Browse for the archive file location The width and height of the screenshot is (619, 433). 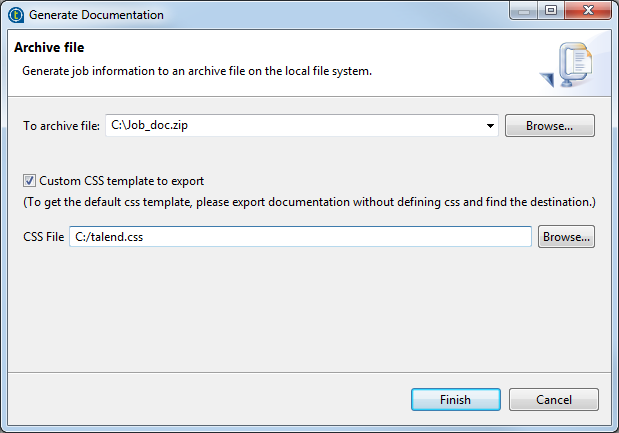point(549,126)
